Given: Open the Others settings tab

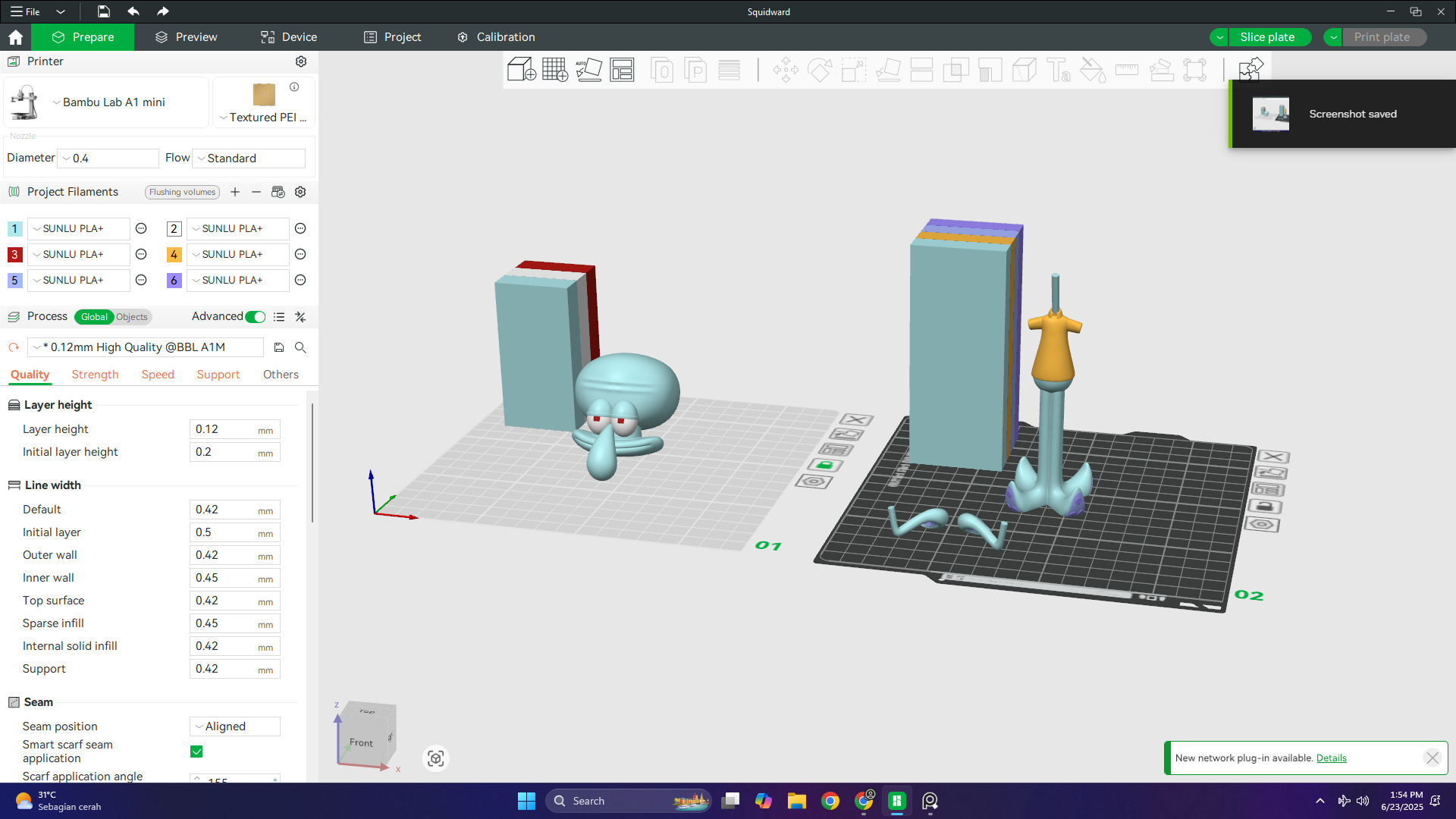Looking at the screenshot, I should (x=281, y=375).
